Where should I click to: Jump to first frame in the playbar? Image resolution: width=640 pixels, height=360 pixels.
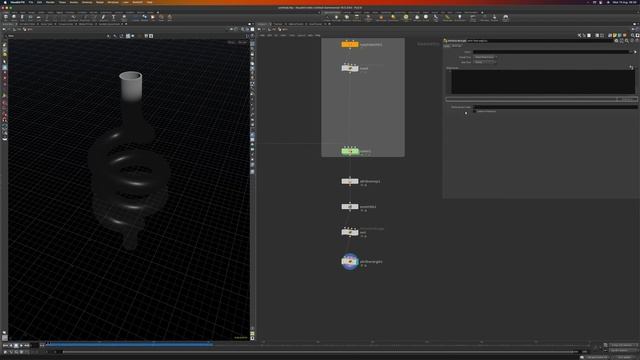(4, 345)
